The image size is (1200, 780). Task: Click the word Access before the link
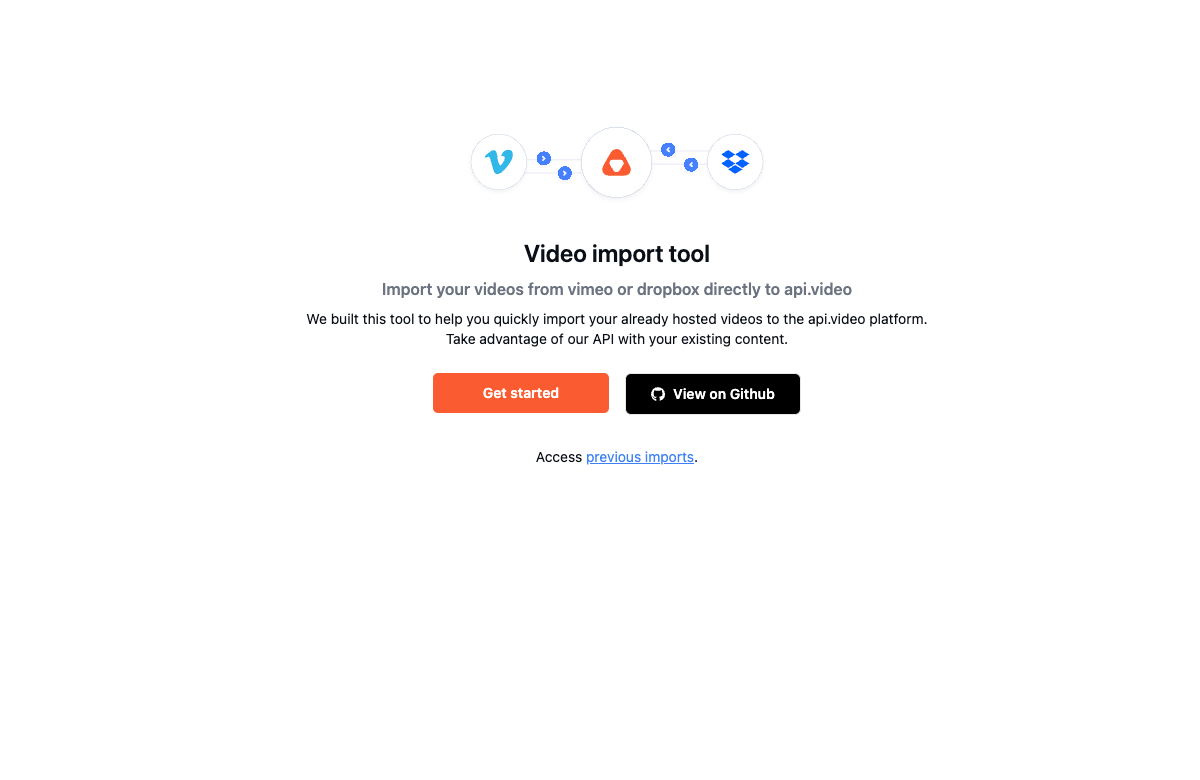tap(559, 457)
